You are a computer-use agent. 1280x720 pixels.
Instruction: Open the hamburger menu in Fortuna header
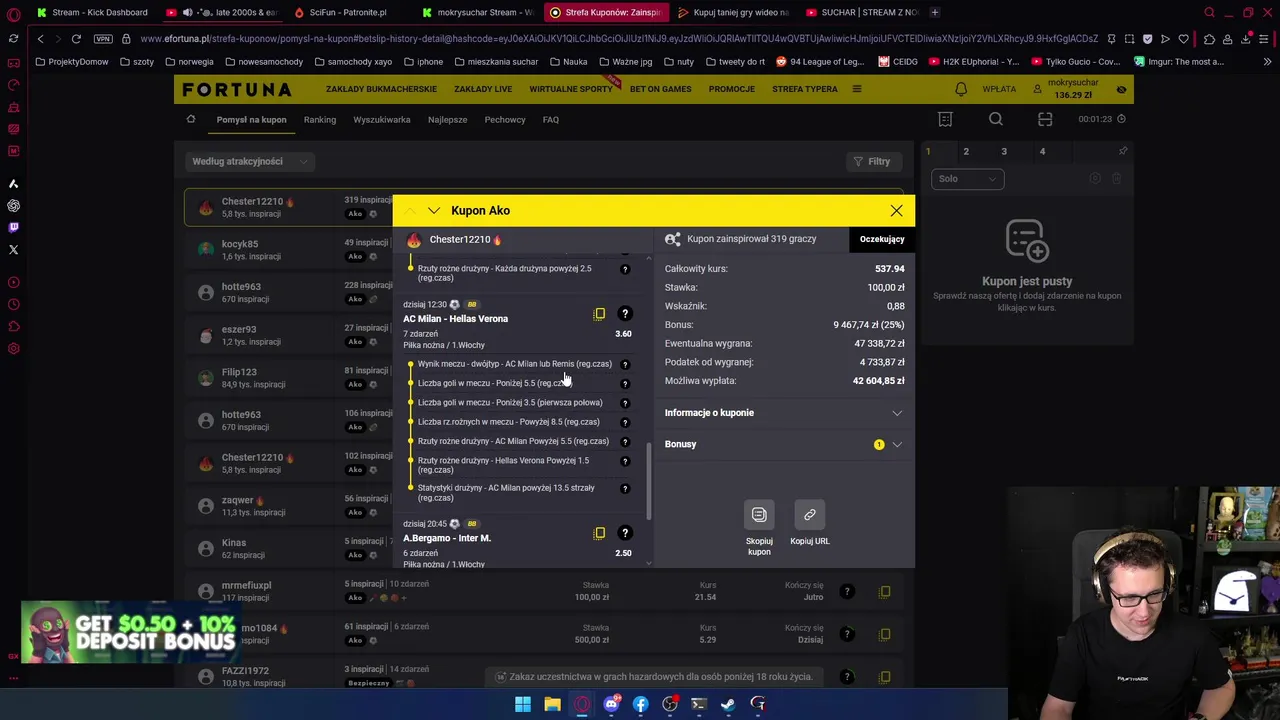tap(857, 89)
